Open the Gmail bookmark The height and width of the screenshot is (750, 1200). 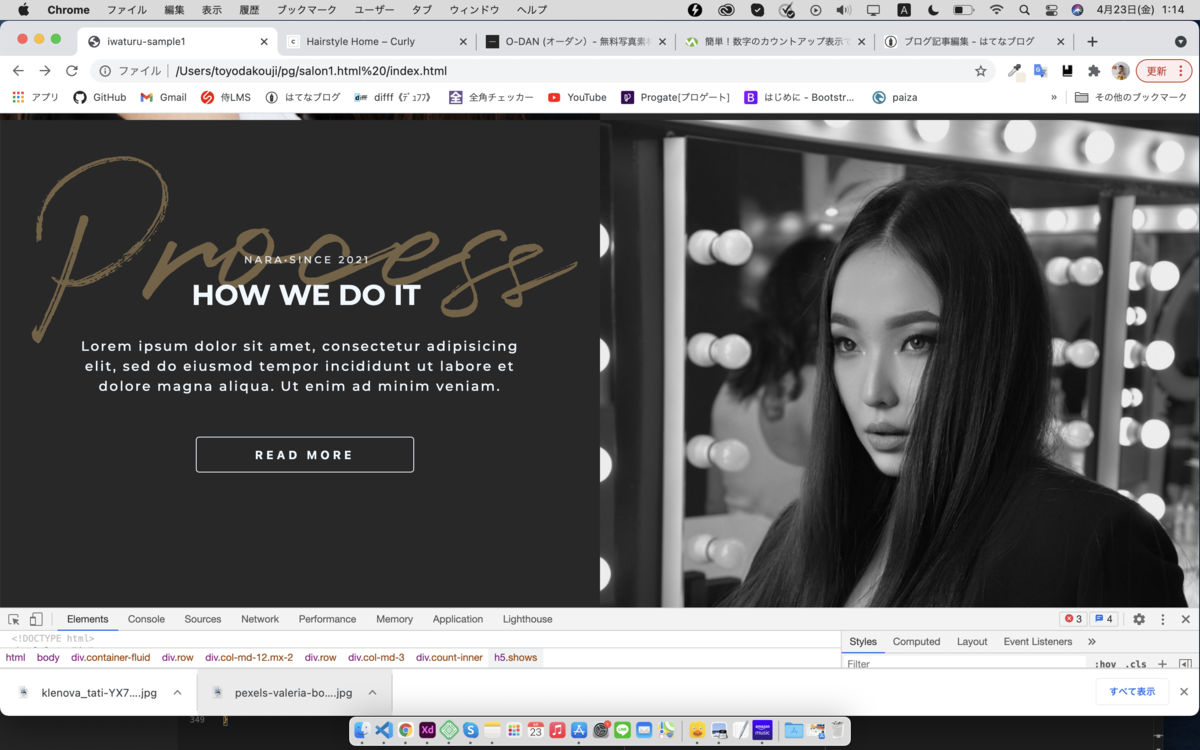164,97
